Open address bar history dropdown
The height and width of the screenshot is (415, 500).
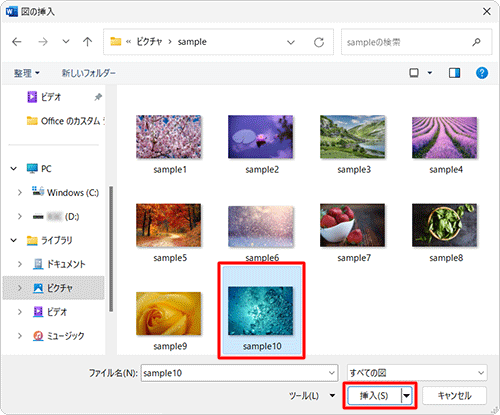tap(291, 42)
